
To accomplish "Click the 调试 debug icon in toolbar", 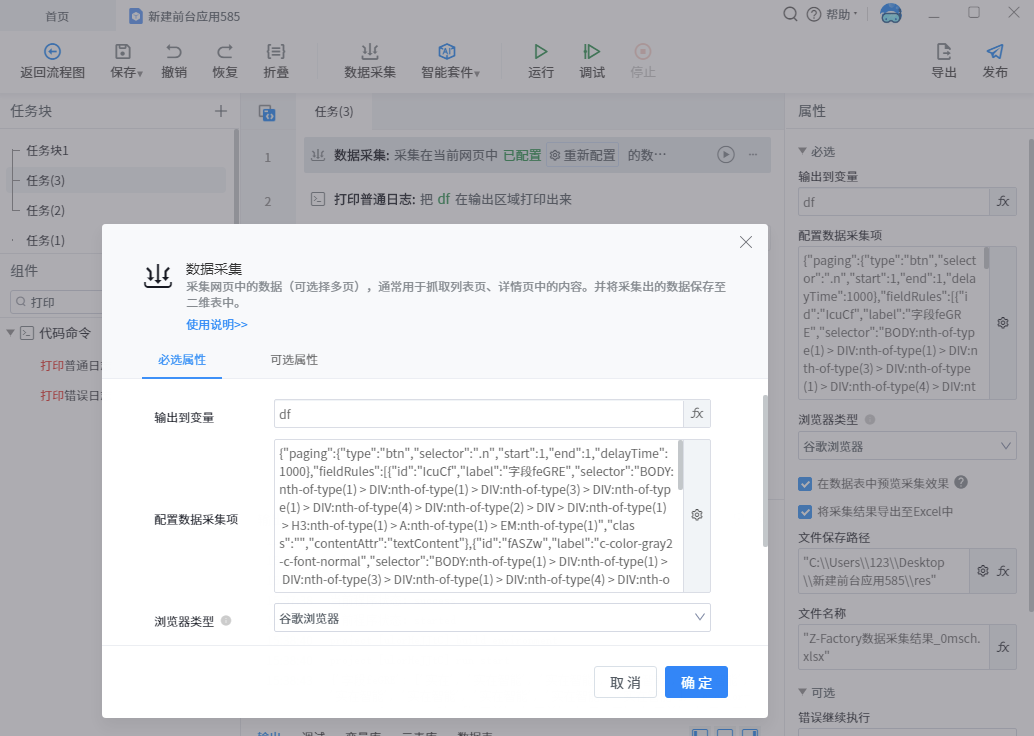I will [592, 52].
